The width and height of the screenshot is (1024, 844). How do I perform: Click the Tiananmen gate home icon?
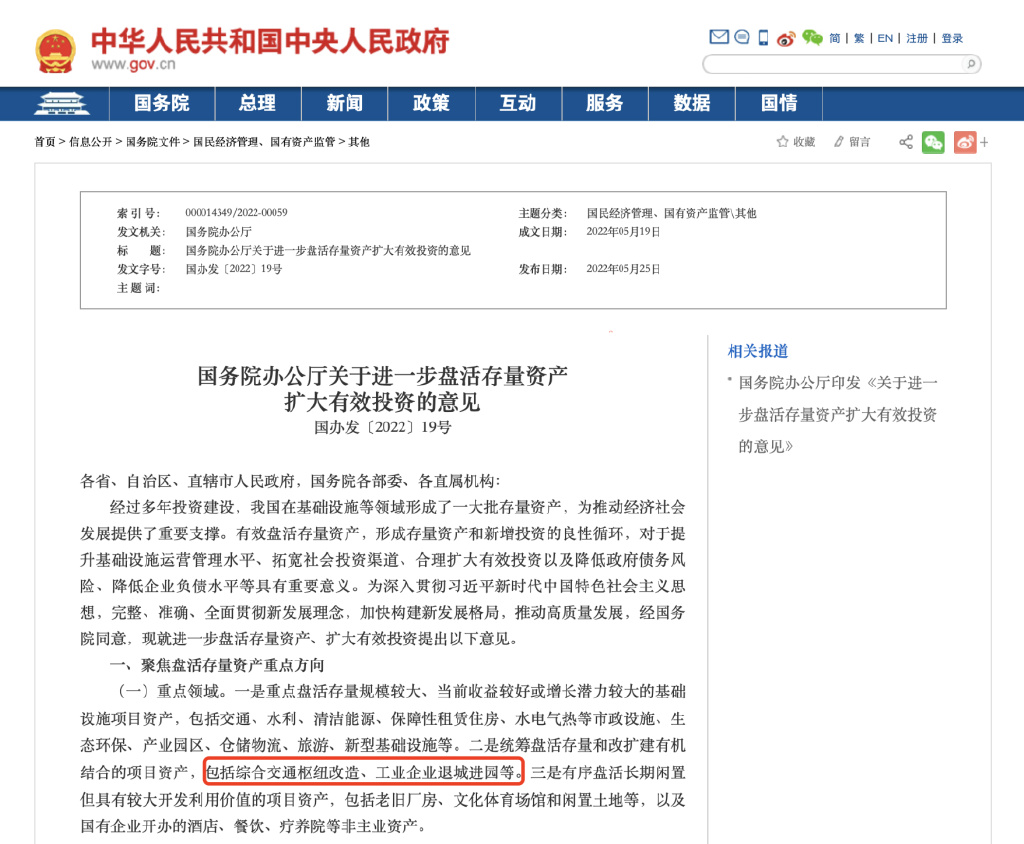(x=62, y=103)
